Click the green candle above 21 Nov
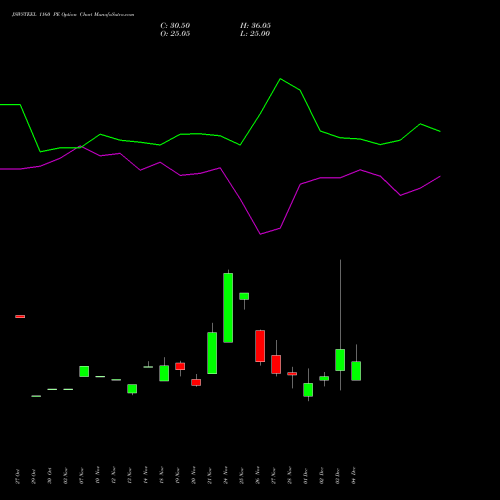 [212, 353]
